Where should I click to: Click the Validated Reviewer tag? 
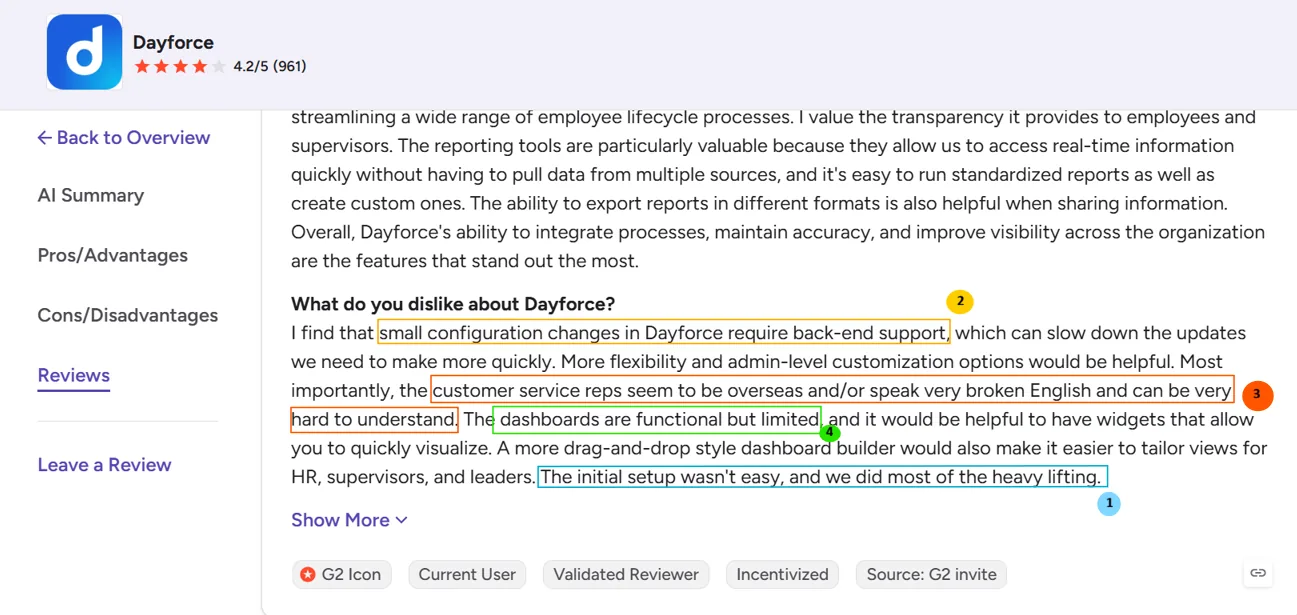626,574
